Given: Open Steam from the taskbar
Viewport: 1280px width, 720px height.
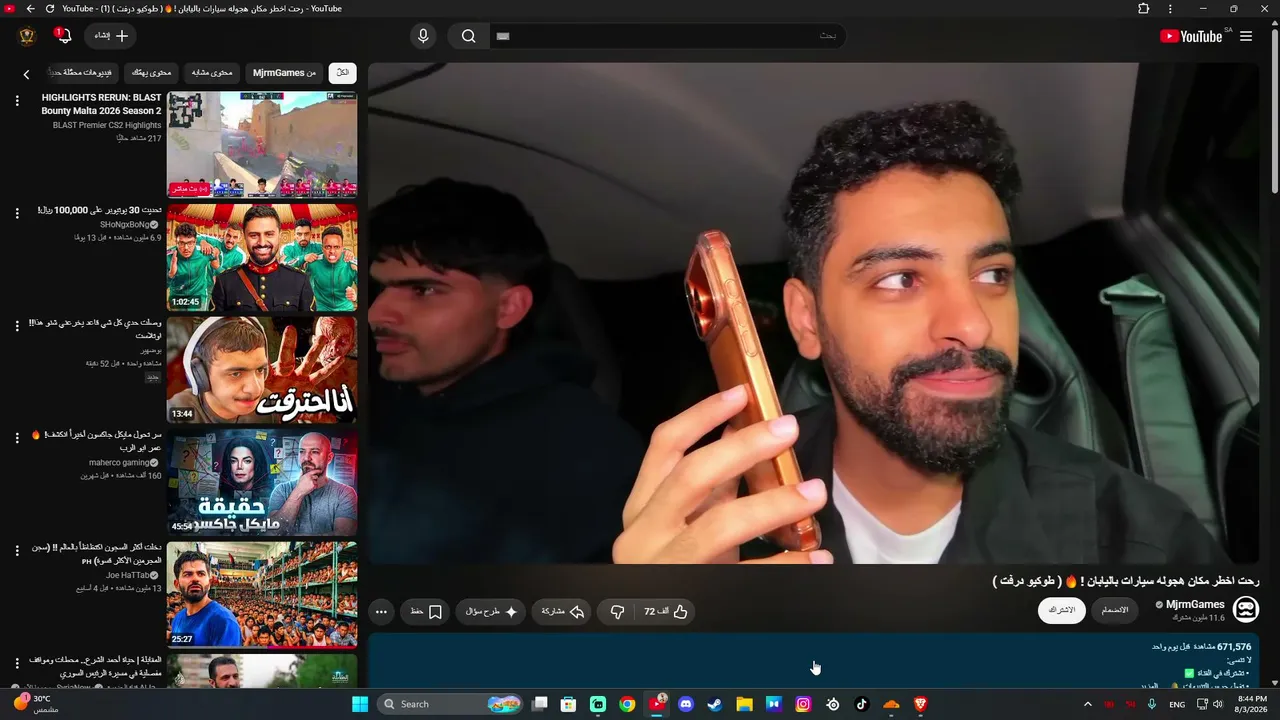Looking at the screenshot, I should (x=714, y=704).
